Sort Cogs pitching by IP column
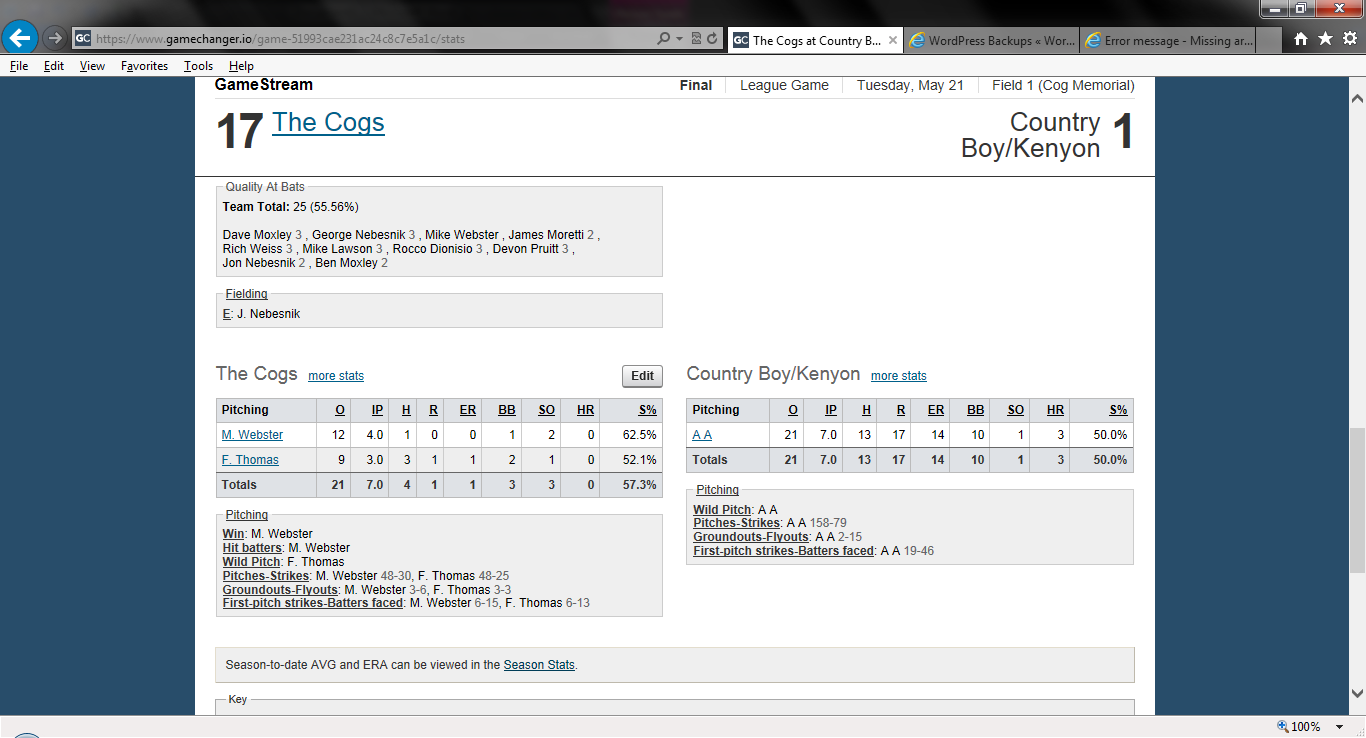Image resolution: width=1366 pixels, height=738 pixels. click(377, 410)
